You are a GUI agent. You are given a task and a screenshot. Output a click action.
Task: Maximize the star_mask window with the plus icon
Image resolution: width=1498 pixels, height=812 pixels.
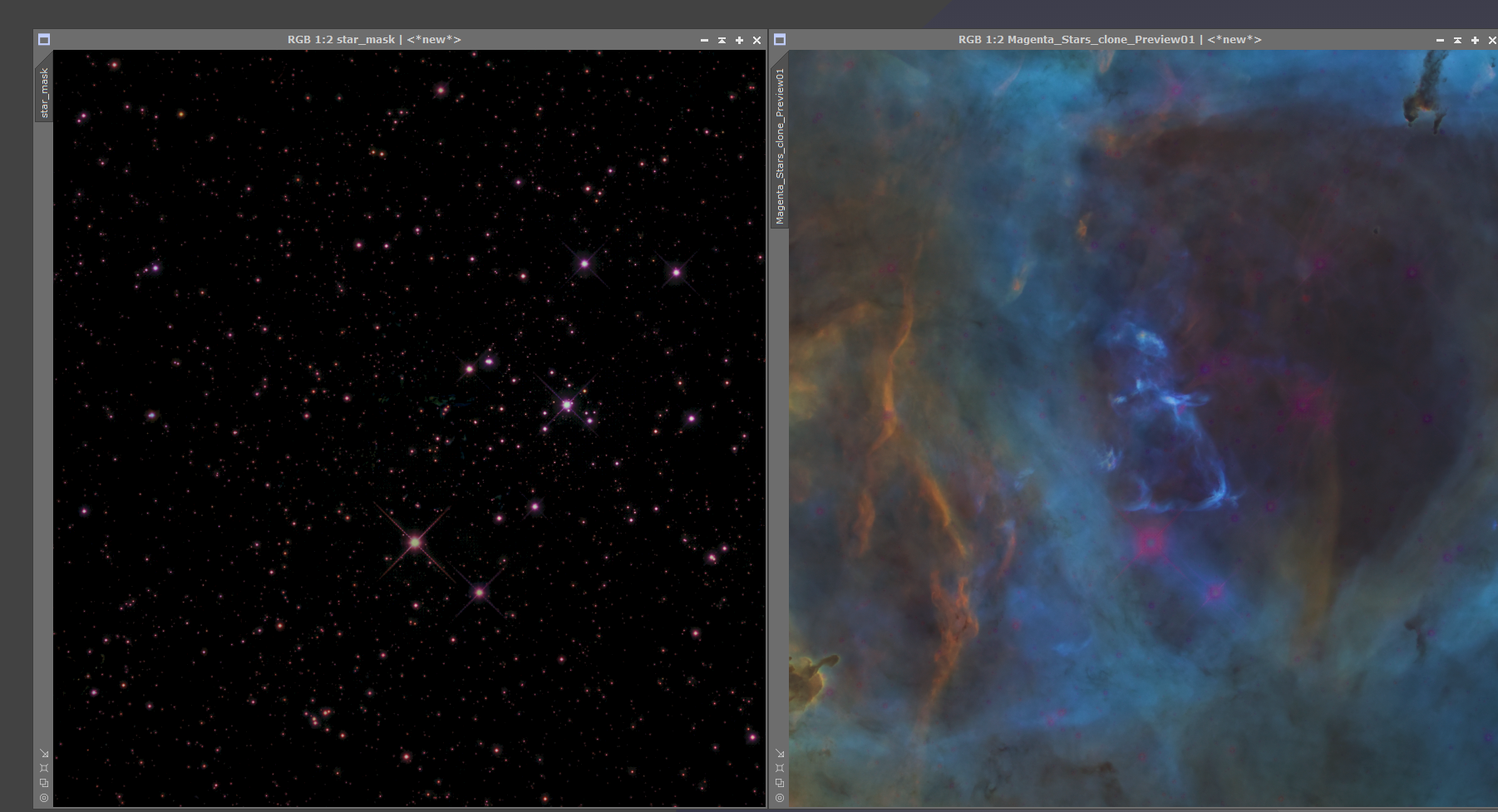(739, 40)
